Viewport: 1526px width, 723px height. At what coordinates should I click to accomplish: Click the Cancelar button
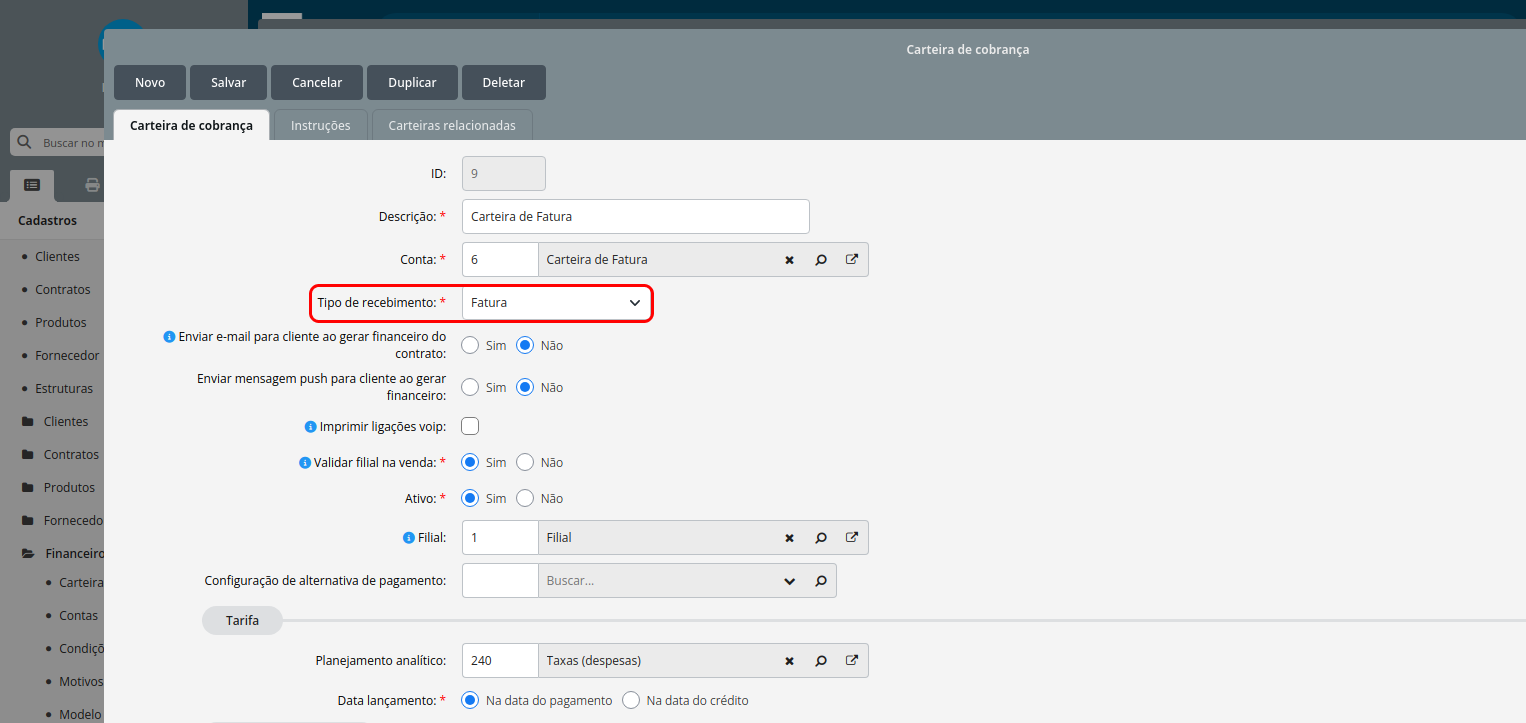click(317, 83)
